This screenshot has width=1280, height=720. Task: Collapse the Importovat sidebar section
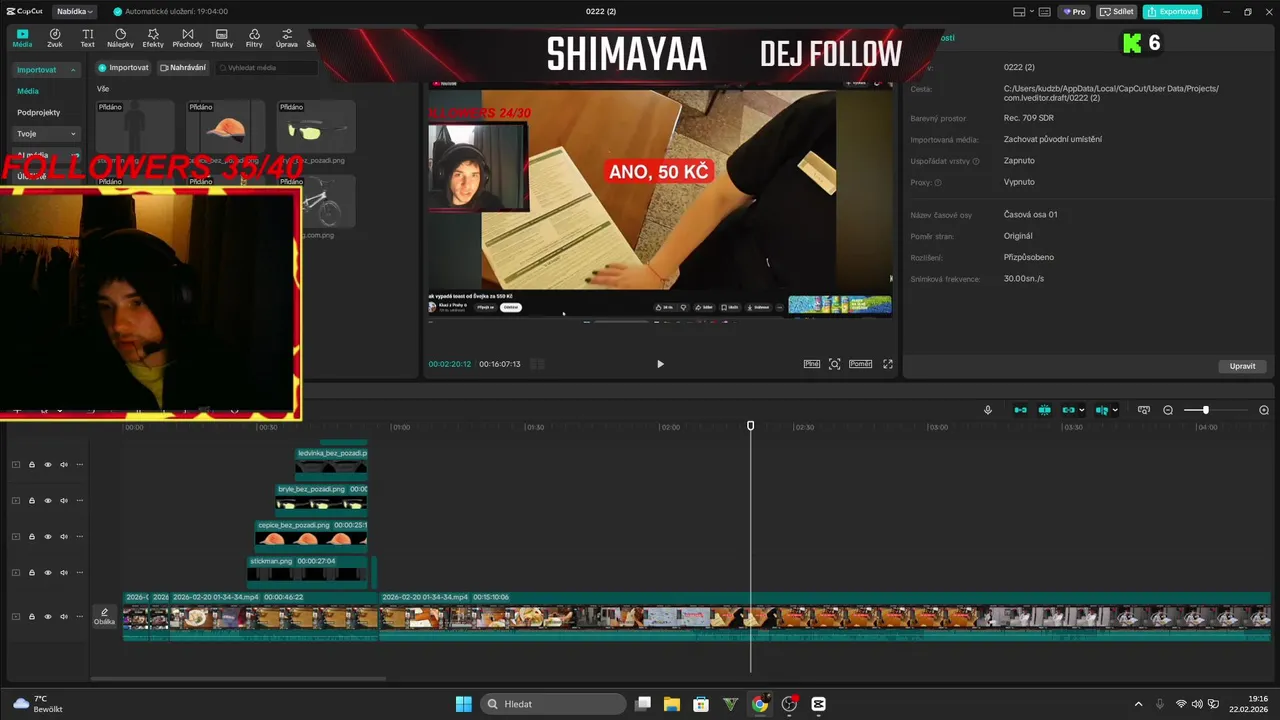click(47, 70)
